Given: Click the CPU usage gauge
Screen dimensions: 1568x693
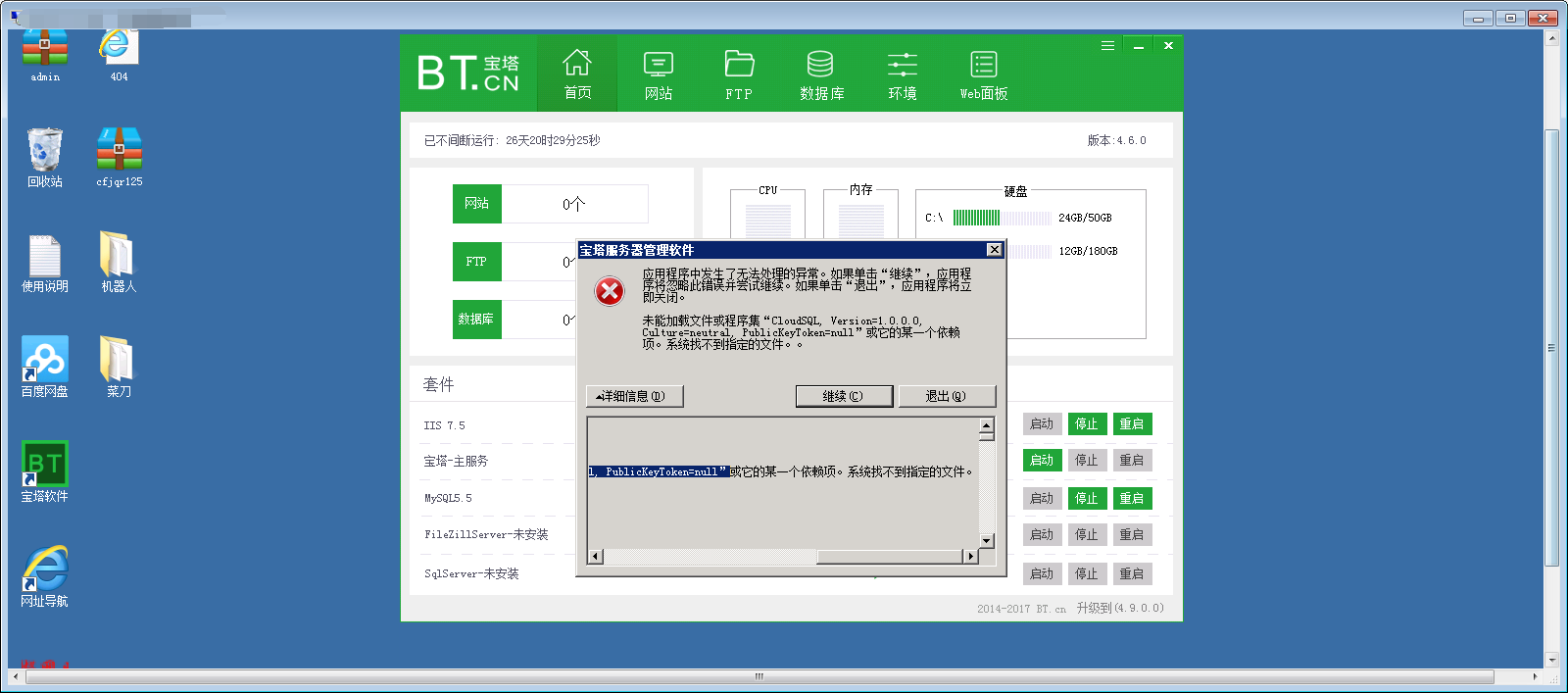Looking at the screenshot, I should coord(767,222).
